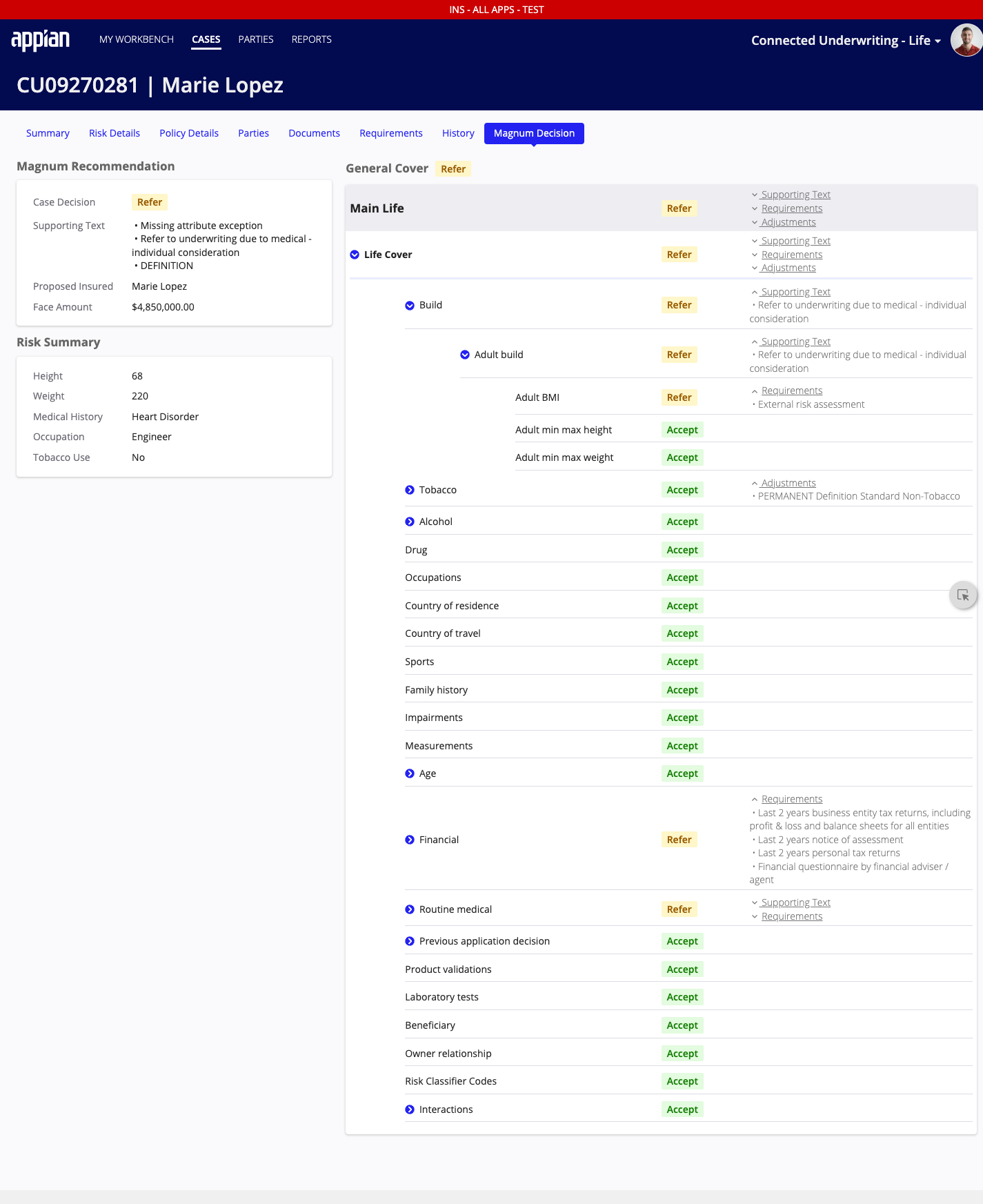Expand the Routine medical row
Screen dimensions: 983x1204
coord(410,909)
